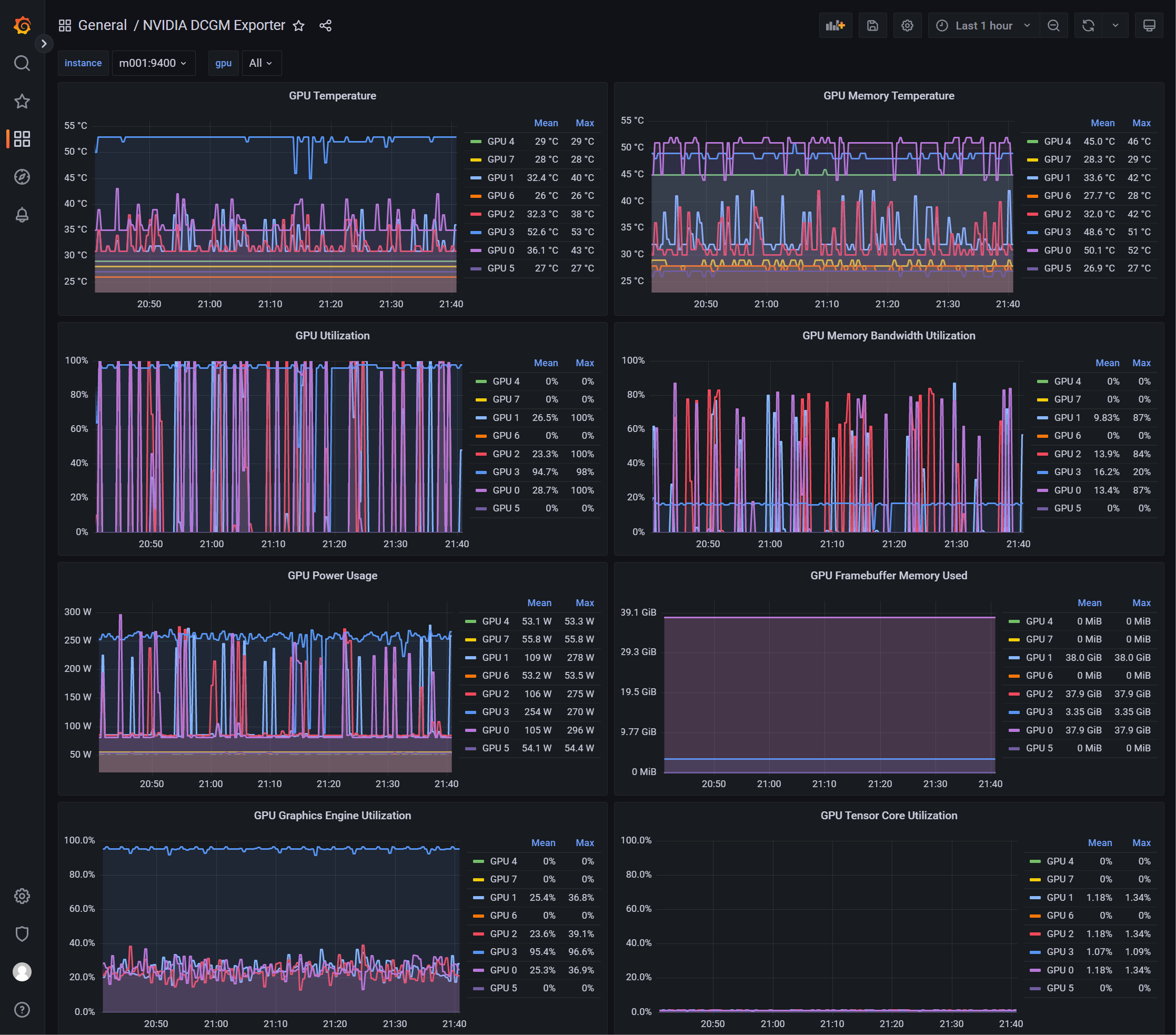
Task: Open dashboard settings gear icon
Action: tap(907, 25)
